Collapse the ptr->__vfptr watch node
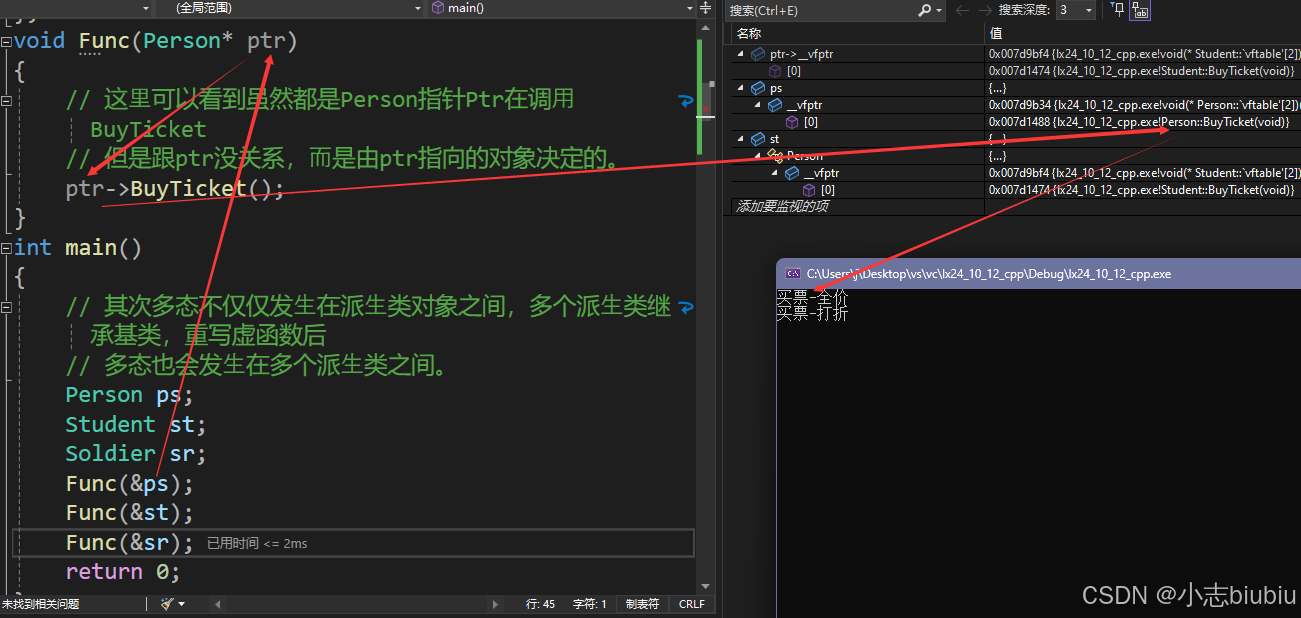This screenshot has height=618, width=1301. [x=741, y=54]
